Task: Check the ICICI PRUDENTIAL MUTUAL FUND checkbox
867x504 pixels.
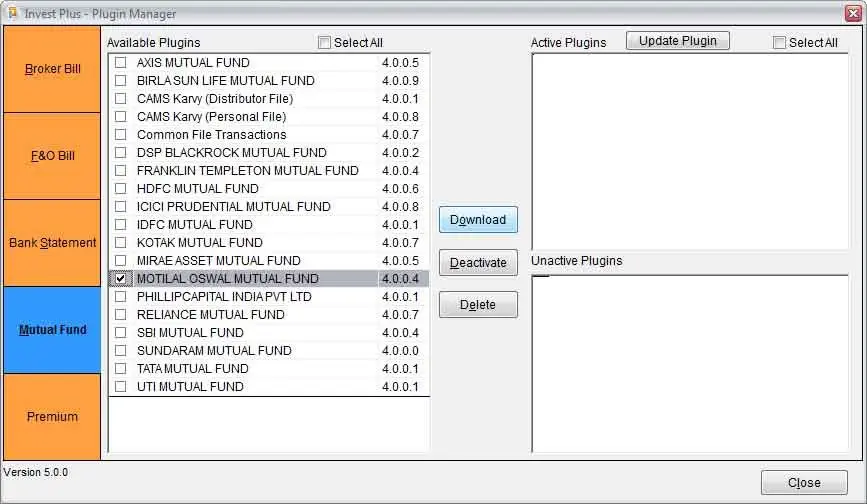Action: (x=121, y=207)
